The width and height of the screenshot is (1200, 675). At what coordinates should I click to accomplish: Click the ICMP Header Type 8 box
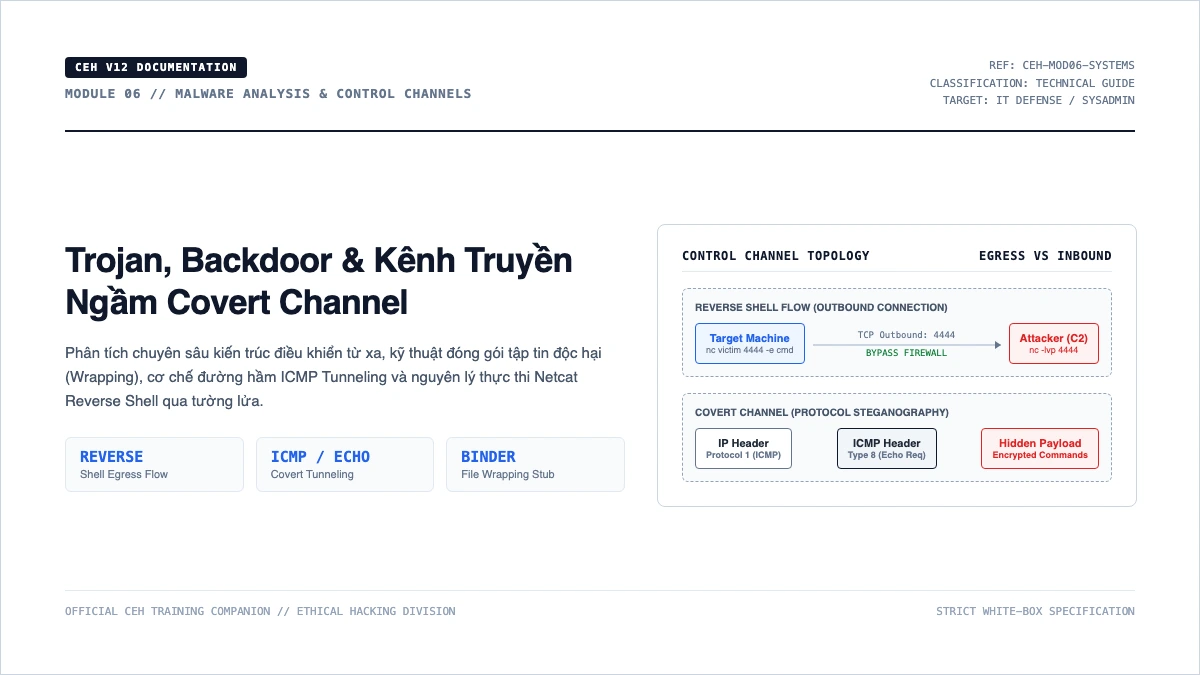(x=887, y=448)
